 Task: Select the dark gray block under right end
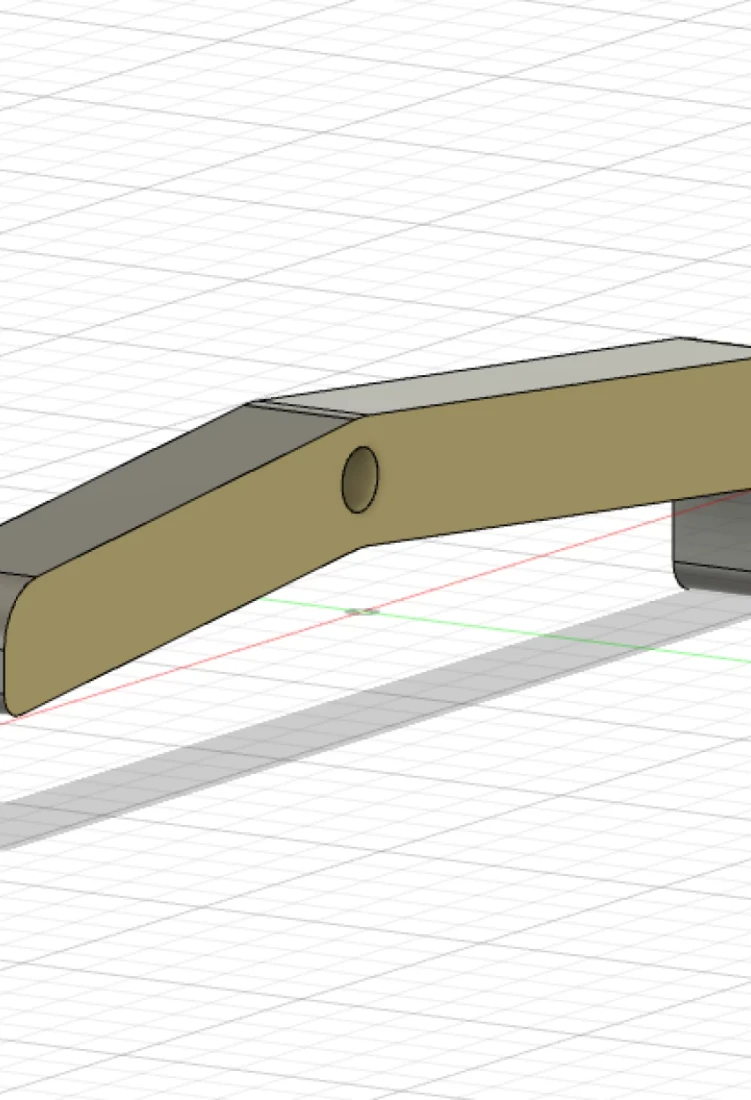click(715, 535)
